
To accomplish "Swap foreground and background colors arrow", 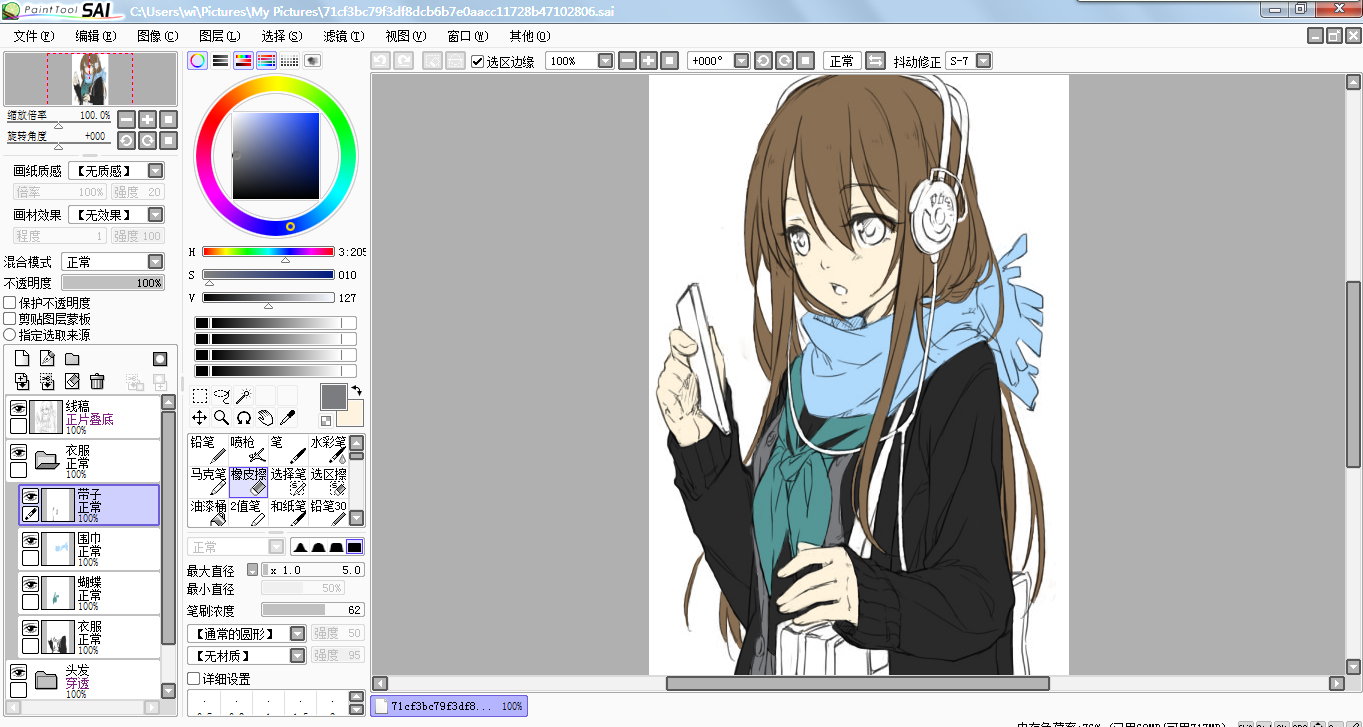I will (x=356, y=391).
